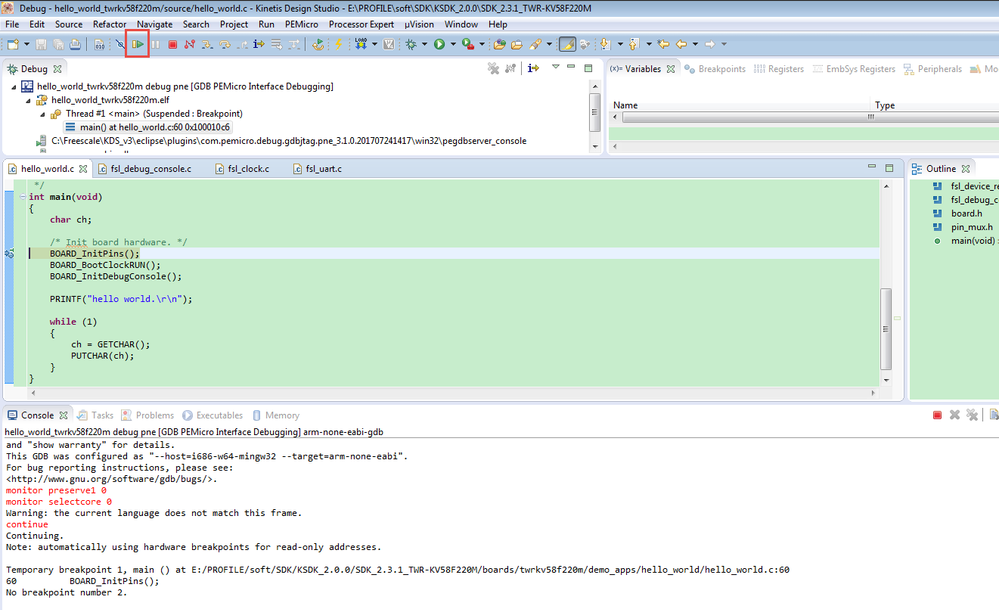Click the Print toolbar icon
999x610 pixels.
click(x=75, y=44)
